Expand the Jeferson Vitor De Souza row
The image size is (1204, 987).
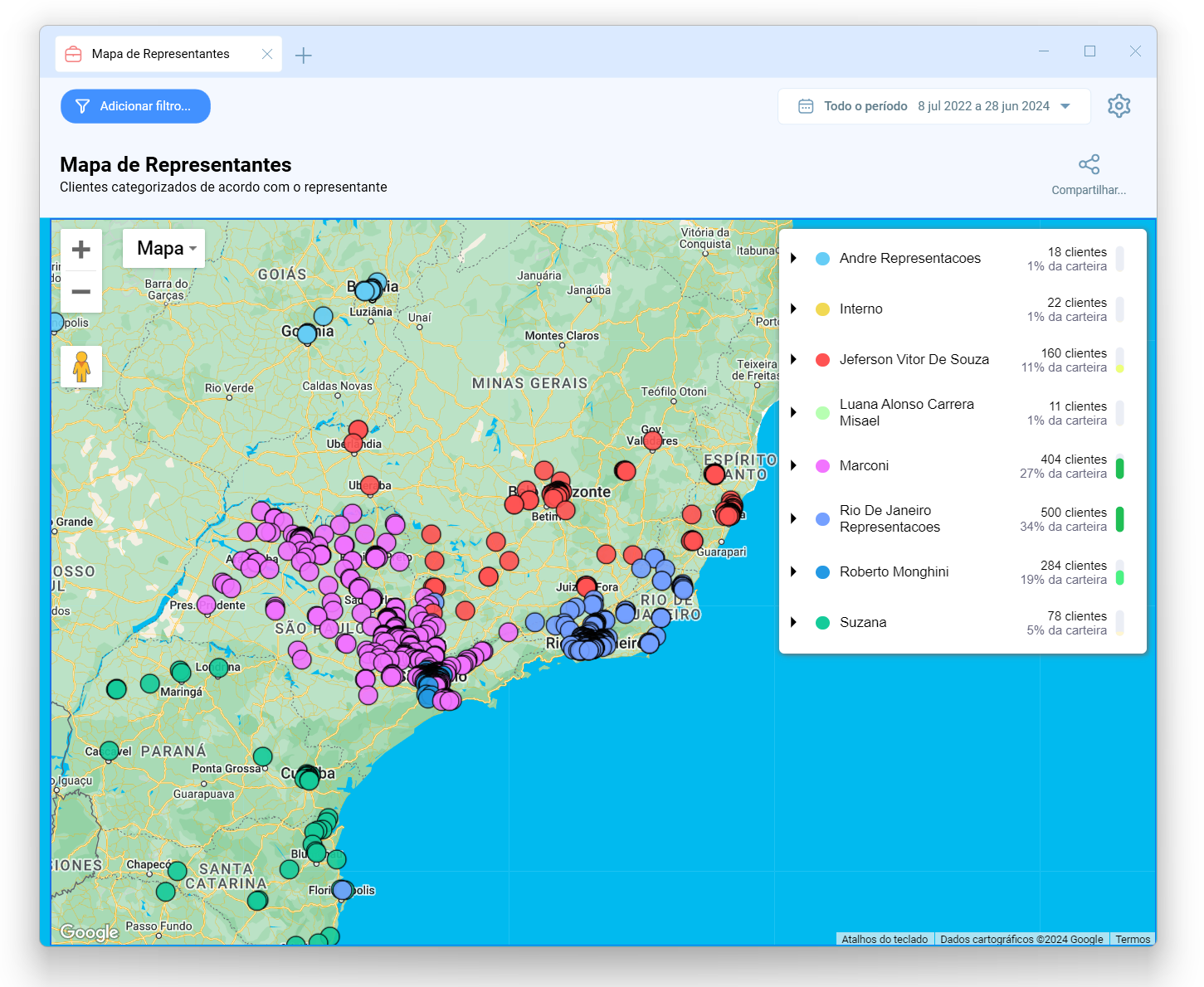coord(793,360)
